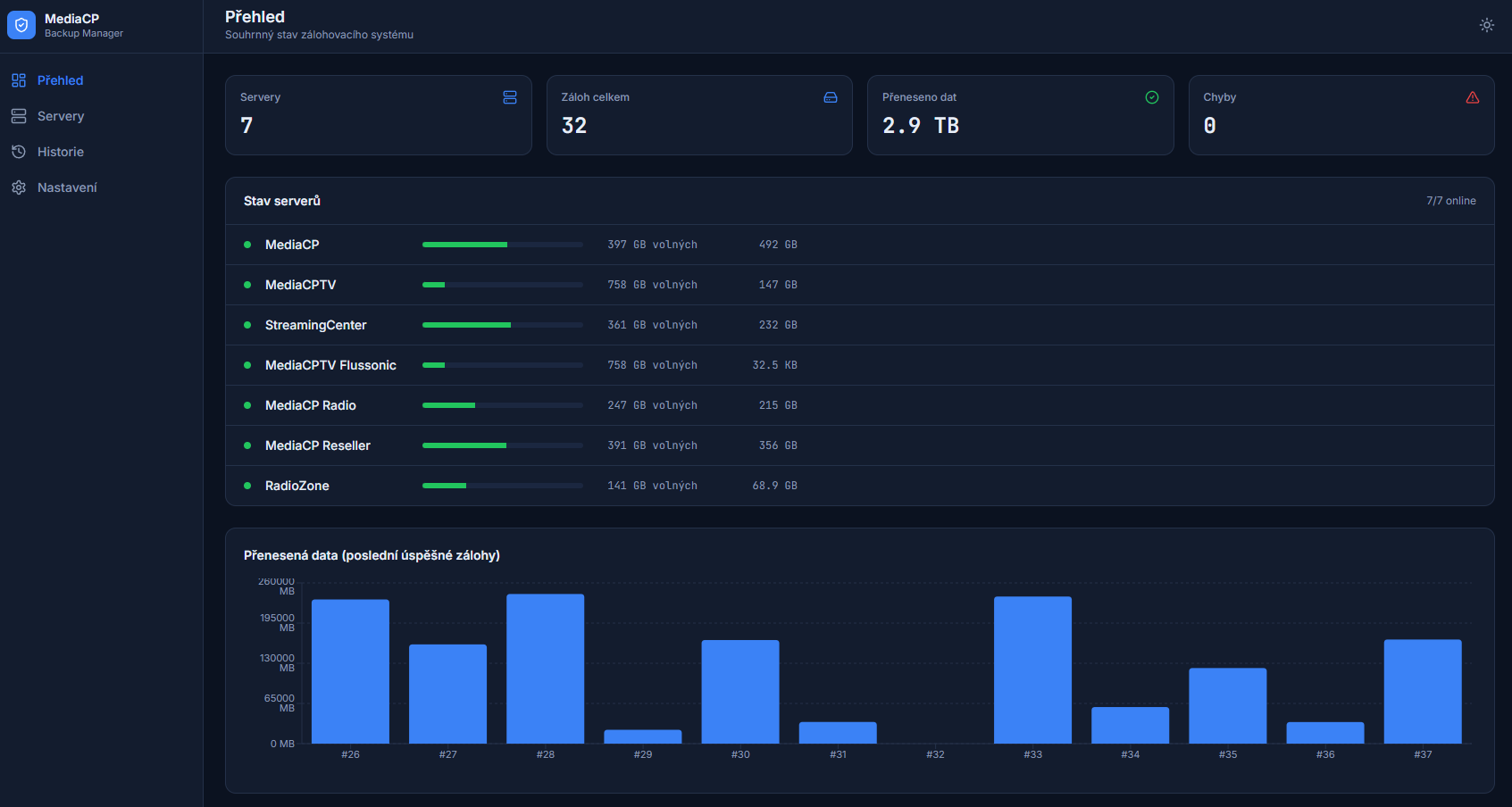Click the chart bar for backup #31

pyautogui.click(x=838, y=733)
